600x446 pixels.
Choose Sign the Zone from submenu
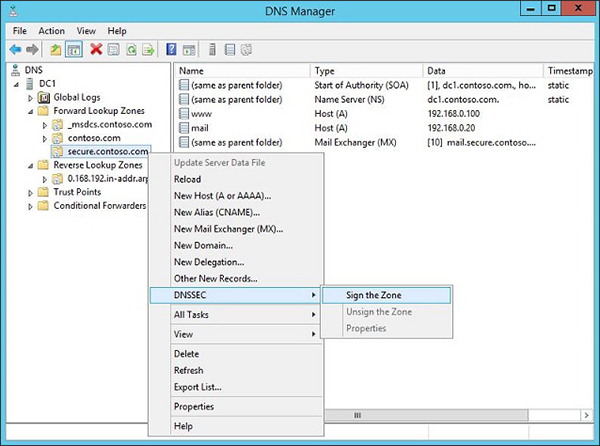tap(386, 295)
